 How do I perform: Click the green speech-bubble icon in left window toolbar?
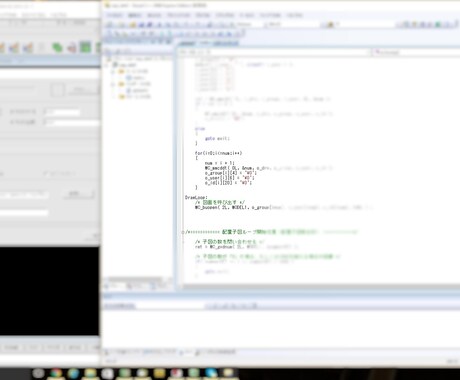tap(57, 48)
